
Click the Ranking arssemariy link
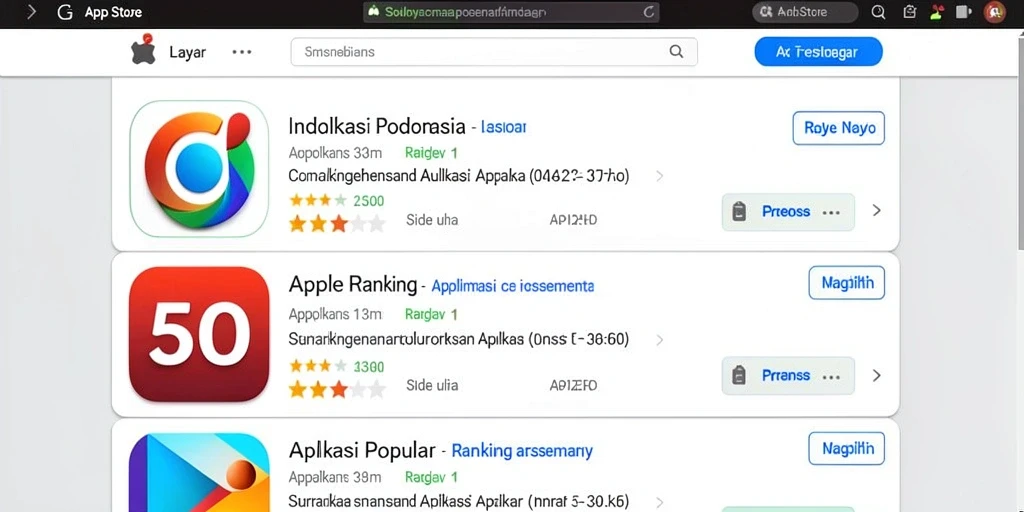[522, 451]
